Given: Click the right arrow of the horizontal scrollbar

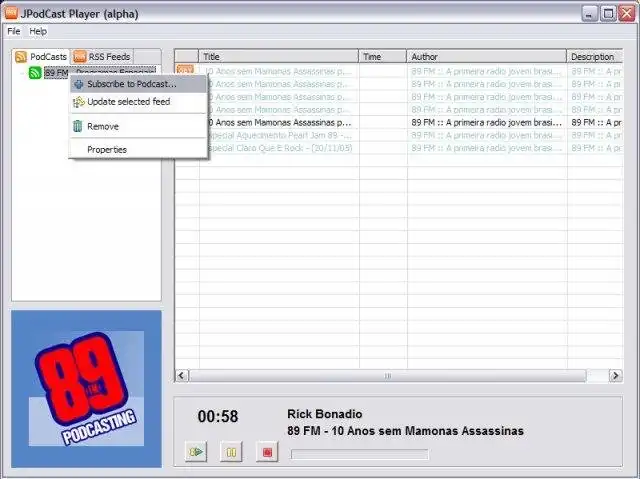Looking at the screenshot, I should [x=616, y=375].
